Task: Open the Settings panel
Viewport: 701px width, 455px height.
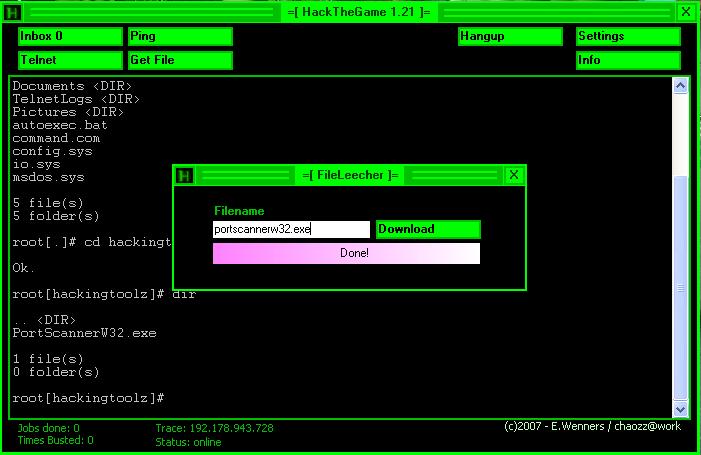Action: (x=628, y=36)
